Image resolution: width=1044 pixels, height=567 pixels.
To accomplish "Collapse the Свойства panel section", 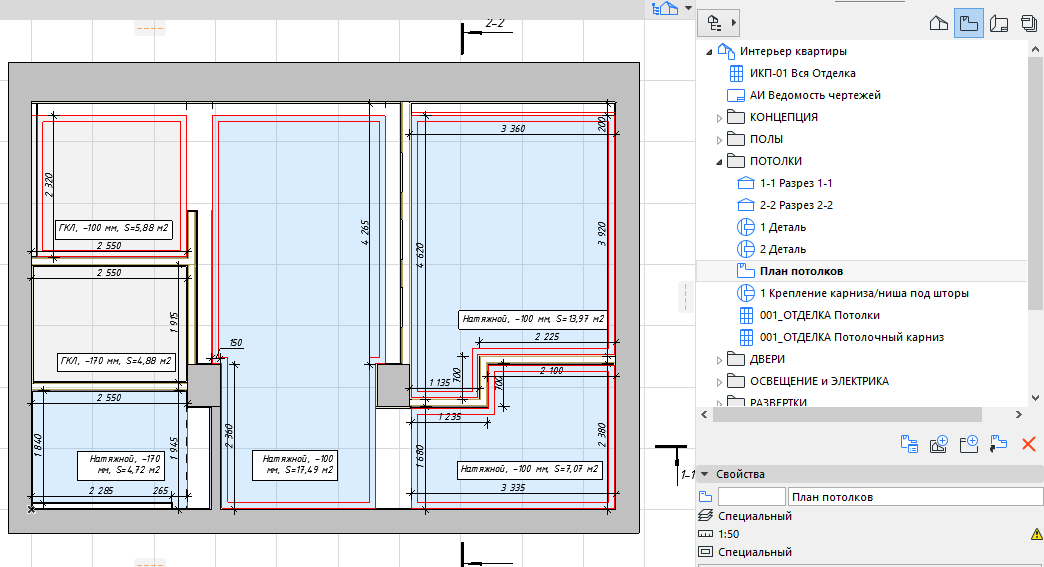I will click(704, 474).
